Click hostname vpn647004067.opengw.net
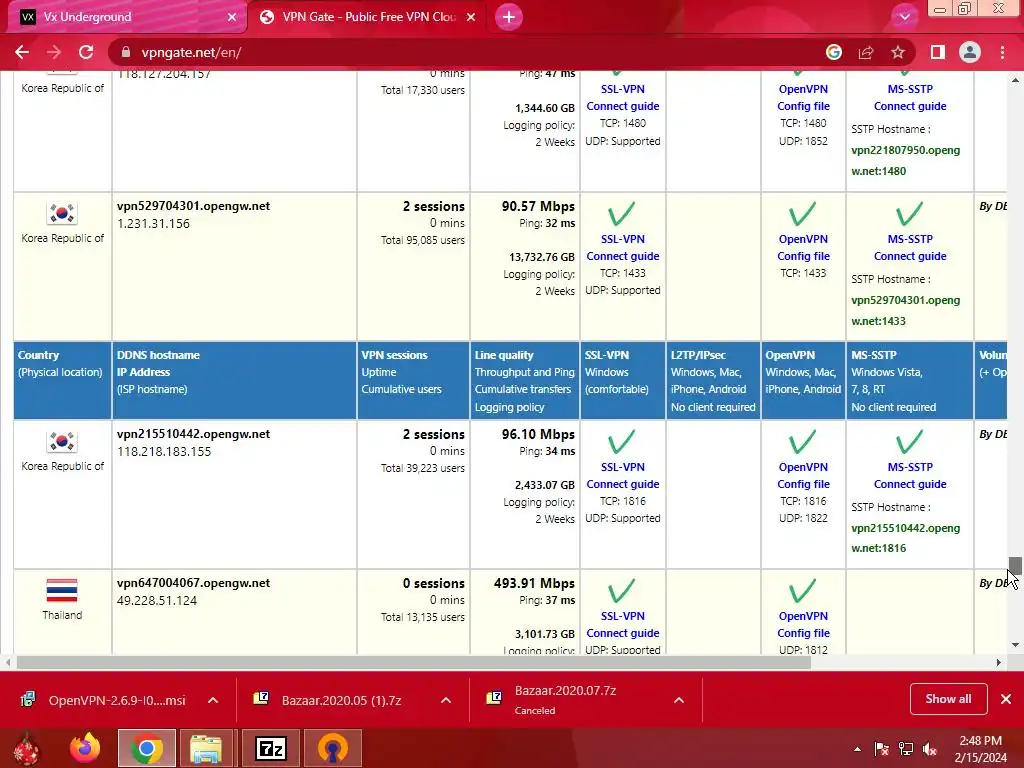The width and height of the screenshot is (1024, 768). click(193, 583)
